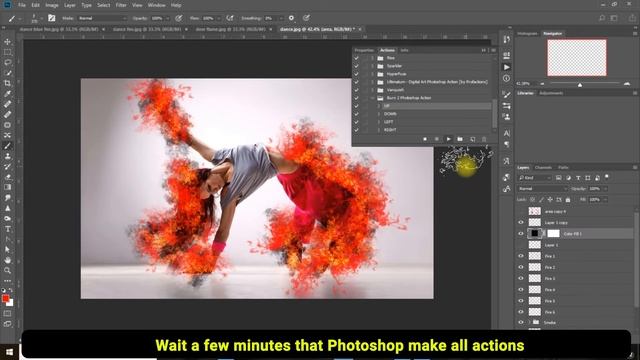Open Windows Start button

(9, 352)
